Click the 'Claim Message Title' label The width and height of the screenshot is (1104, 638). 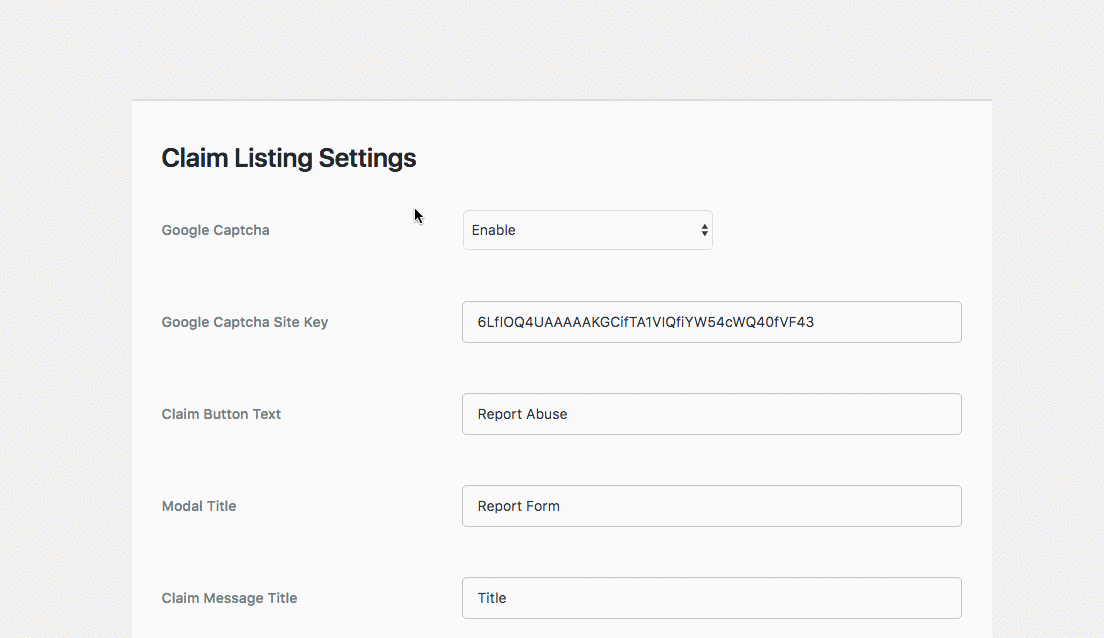coord(229,598)
